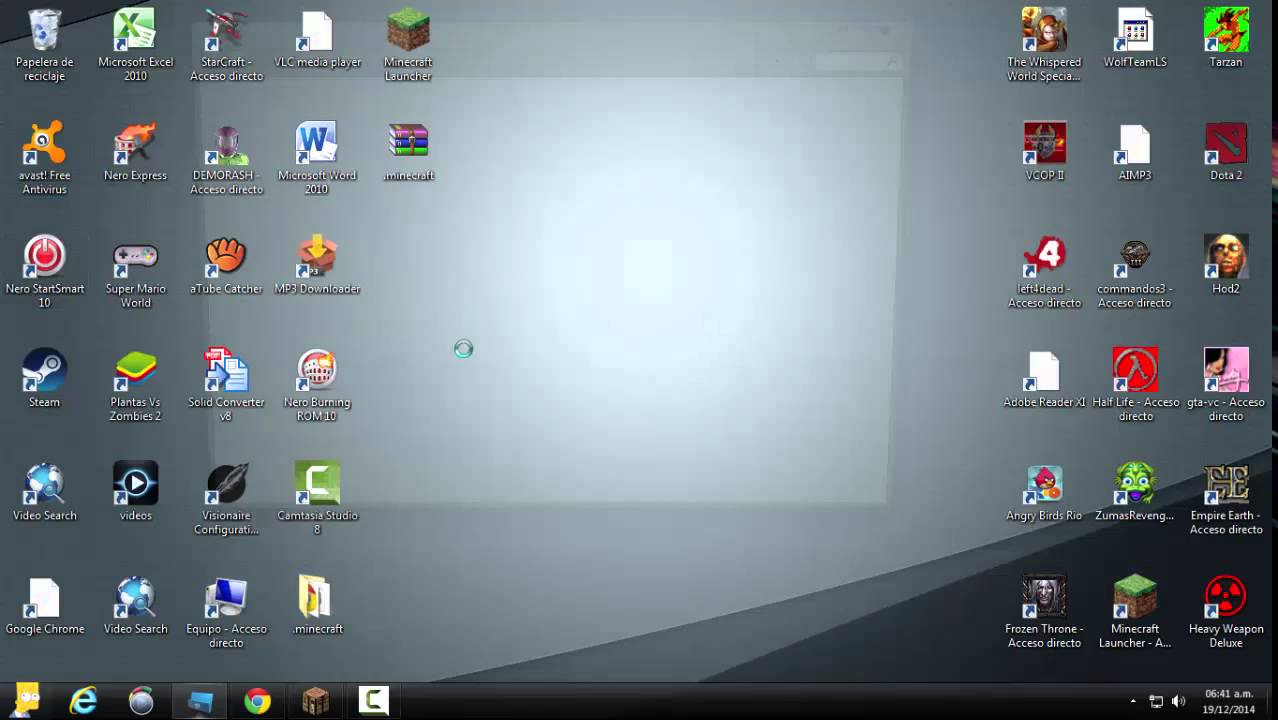Screen dimensions: 1278x720
Task: Select the Super Mario World icon
Action: click(x=135, y=257)
